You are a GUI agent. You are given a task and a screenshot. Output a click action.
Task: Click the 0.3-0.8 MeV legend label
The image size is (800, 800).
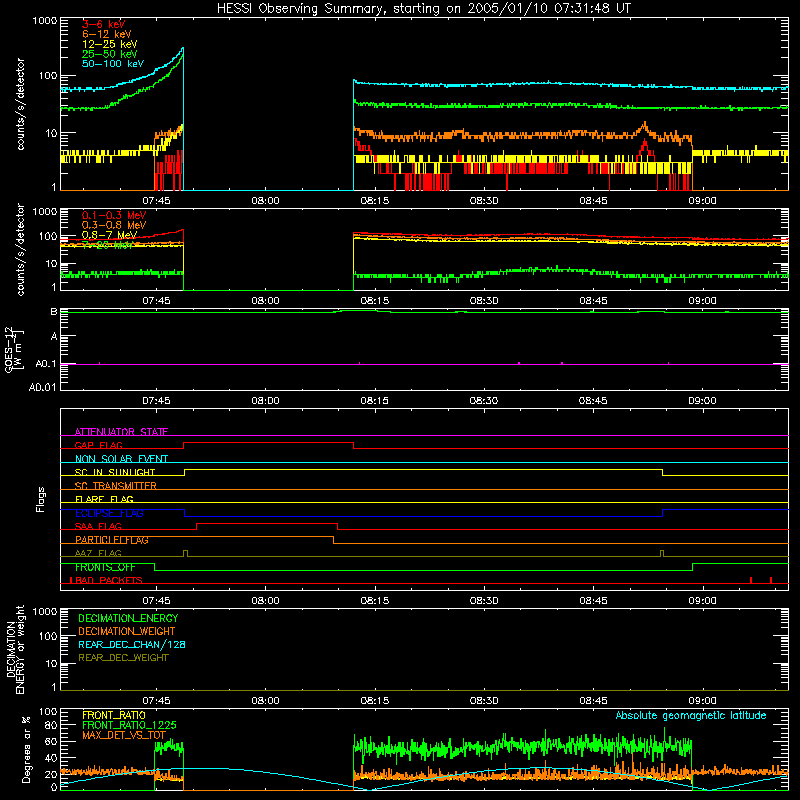click(x=114, y=225)
